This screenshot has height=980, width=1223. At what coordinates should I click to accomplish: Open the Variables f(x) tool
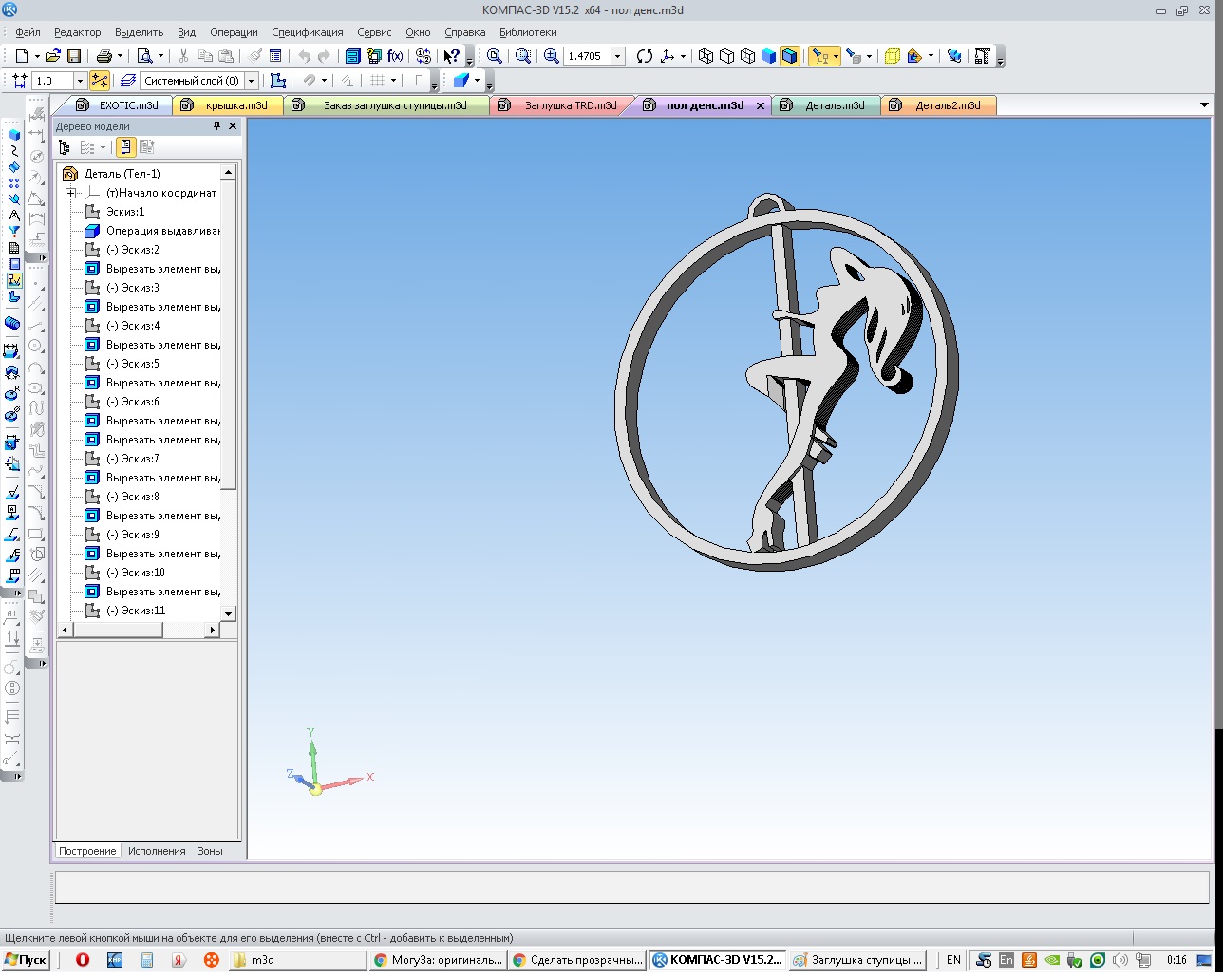pyautogui.click(x=395, y=56)
